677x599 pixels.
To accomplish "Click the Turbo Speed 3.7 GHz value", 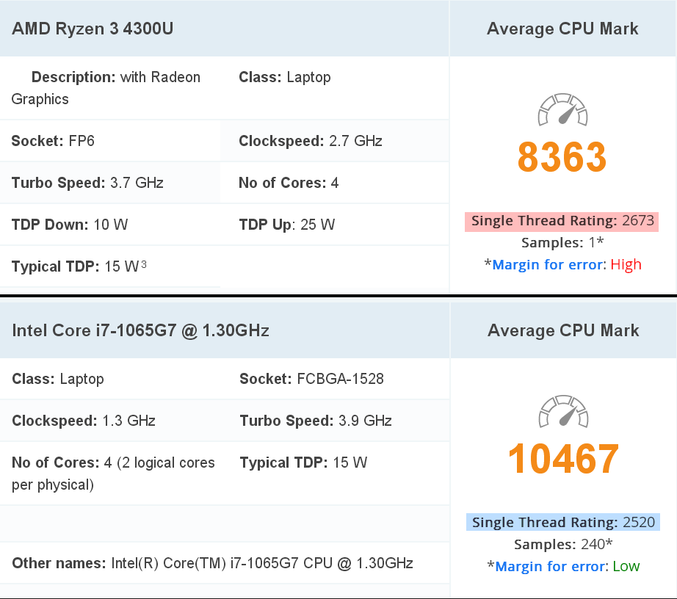I will 137,183.
